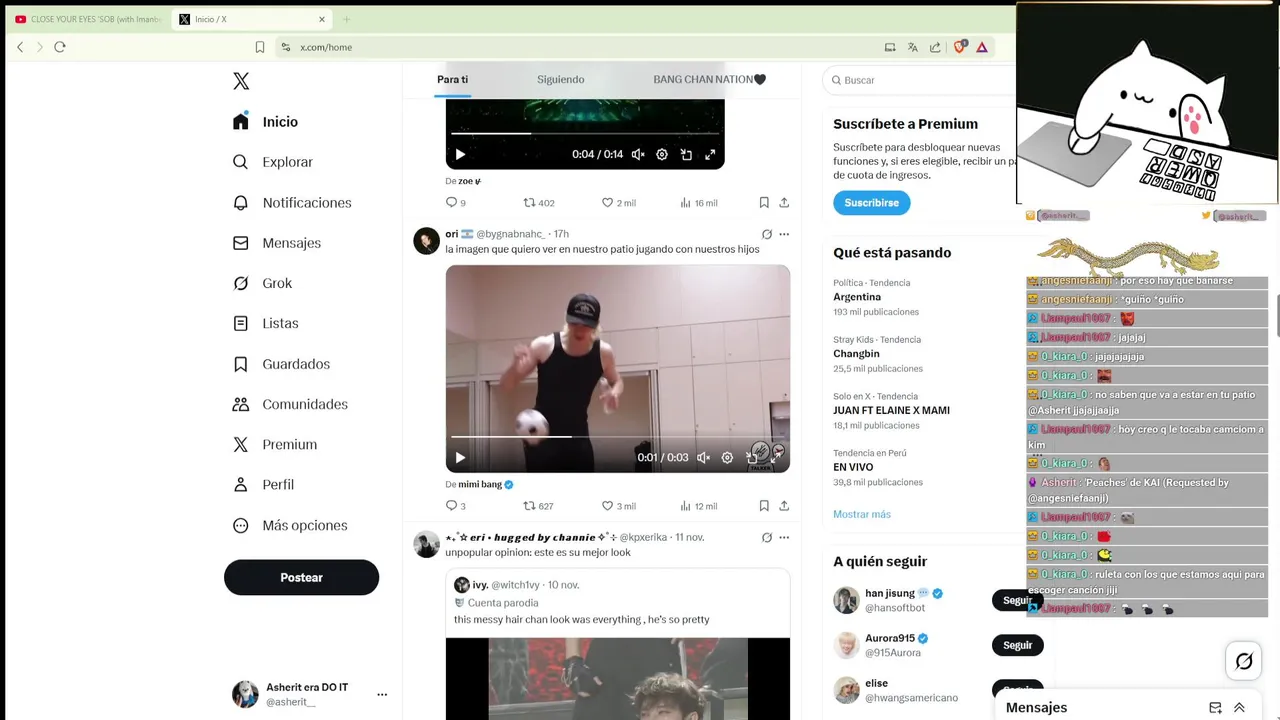Open more options on eri's post

[784, 537]
